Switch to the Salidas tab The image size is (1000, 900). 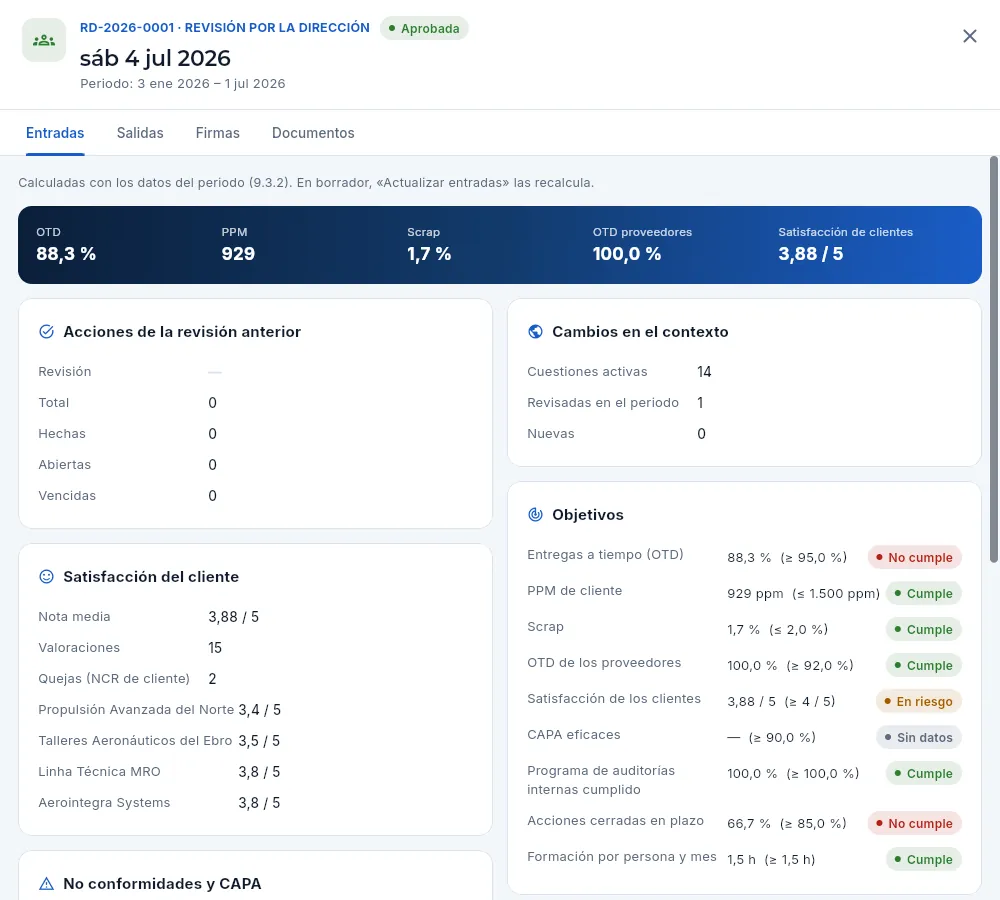[x=140, y=133]
